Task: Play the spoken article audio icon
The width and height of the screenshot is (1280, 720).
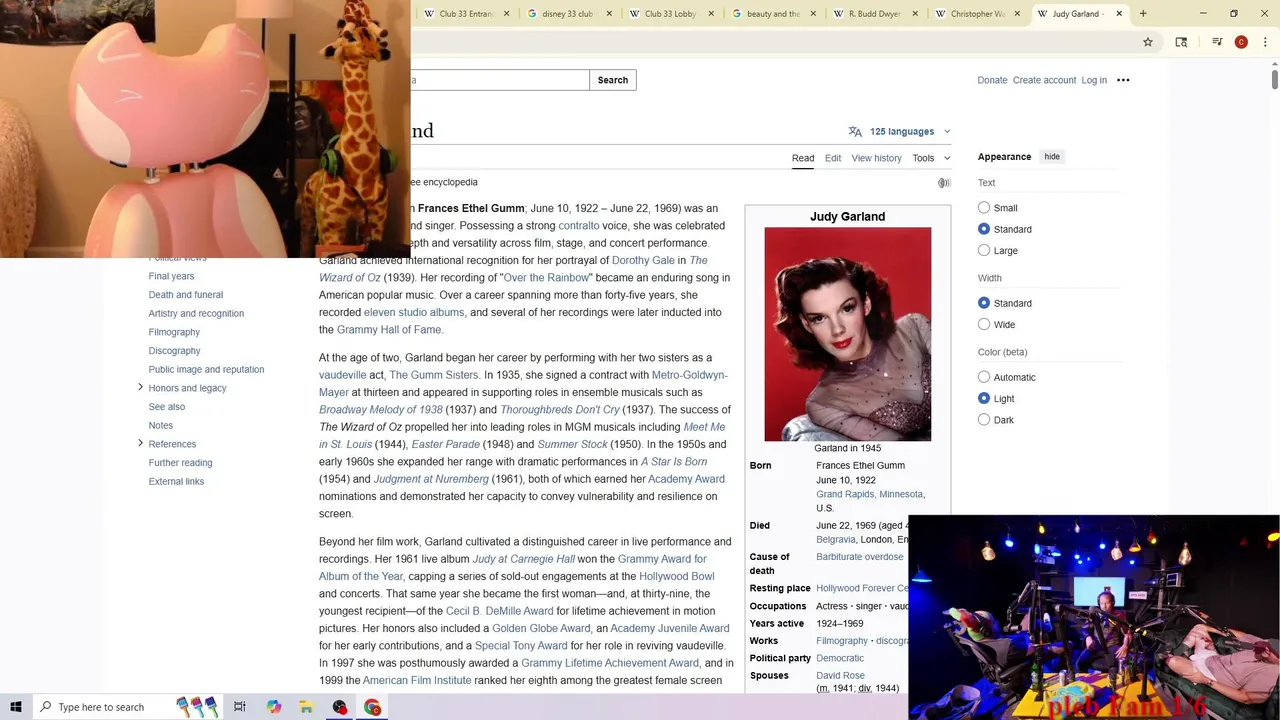Action: pos(944,183)
